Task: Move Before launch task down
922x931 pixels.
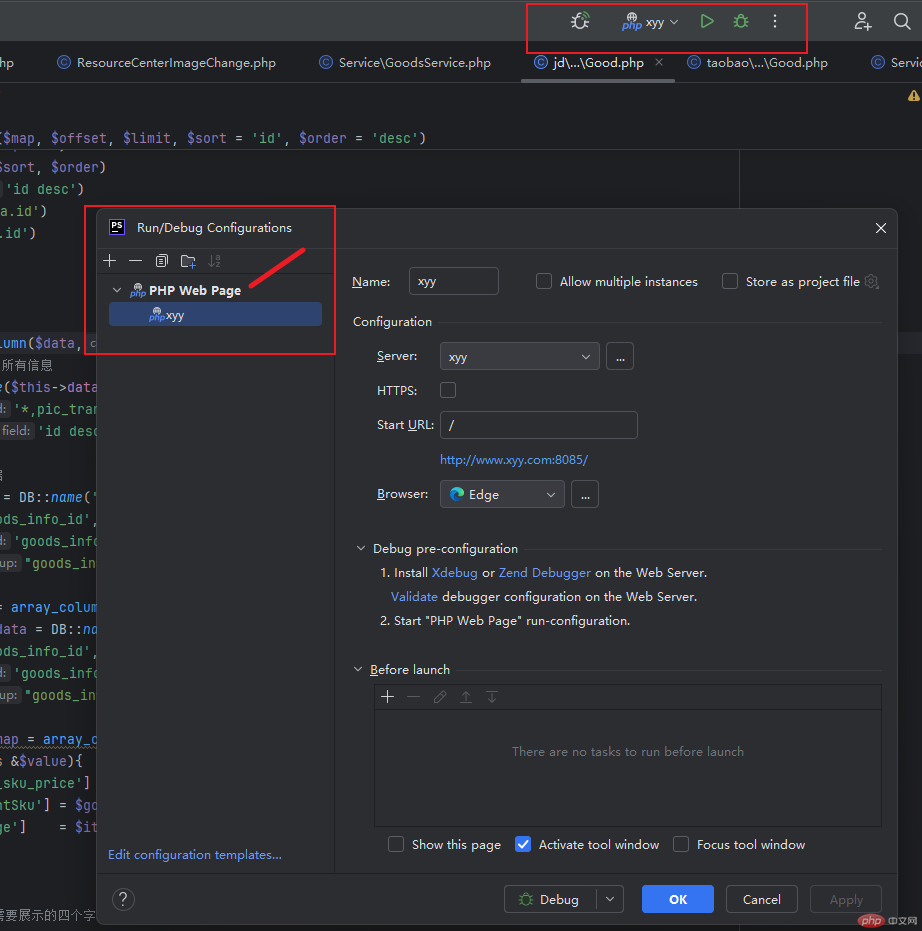Action: (492, 696)
